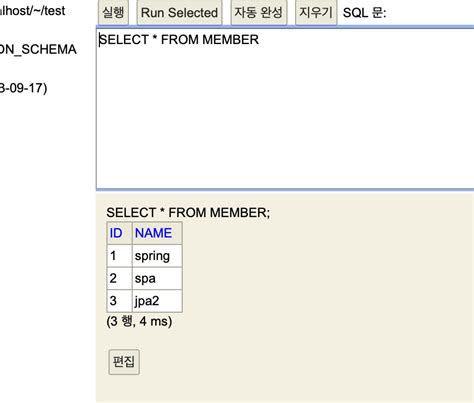This screenshot has width=474, height=403.
Task: Select the cell containing spring
Action: pyautogui.click(x=157, y=256)
